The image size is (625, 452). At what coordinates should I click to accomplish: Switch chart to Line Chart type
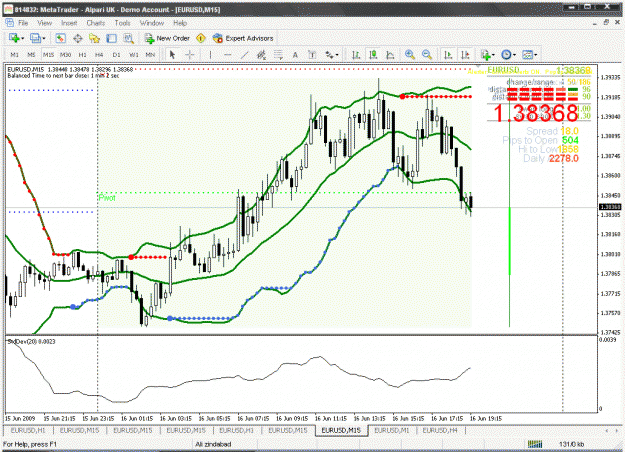coord(390,55)
